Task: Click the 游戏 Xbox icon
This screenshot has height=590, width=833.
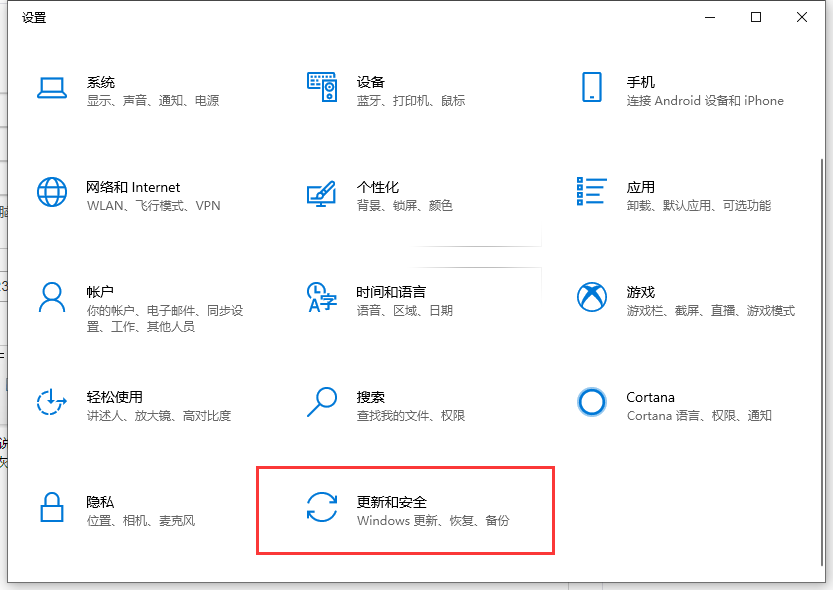Action: (x=592, y=297)
